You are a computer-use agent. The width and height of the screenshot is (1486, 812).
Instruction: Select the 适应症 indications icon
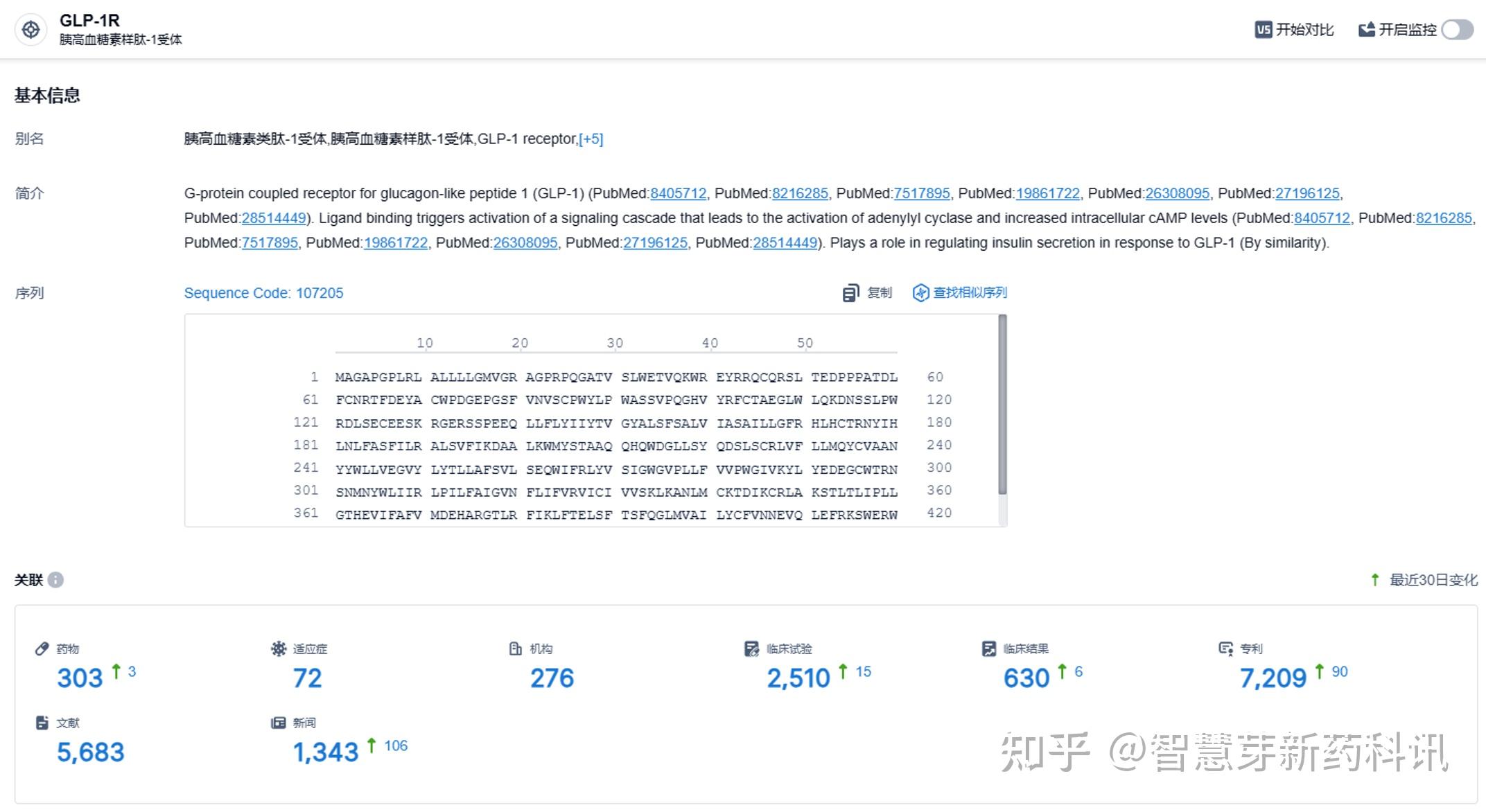click(x=279, y=648)
